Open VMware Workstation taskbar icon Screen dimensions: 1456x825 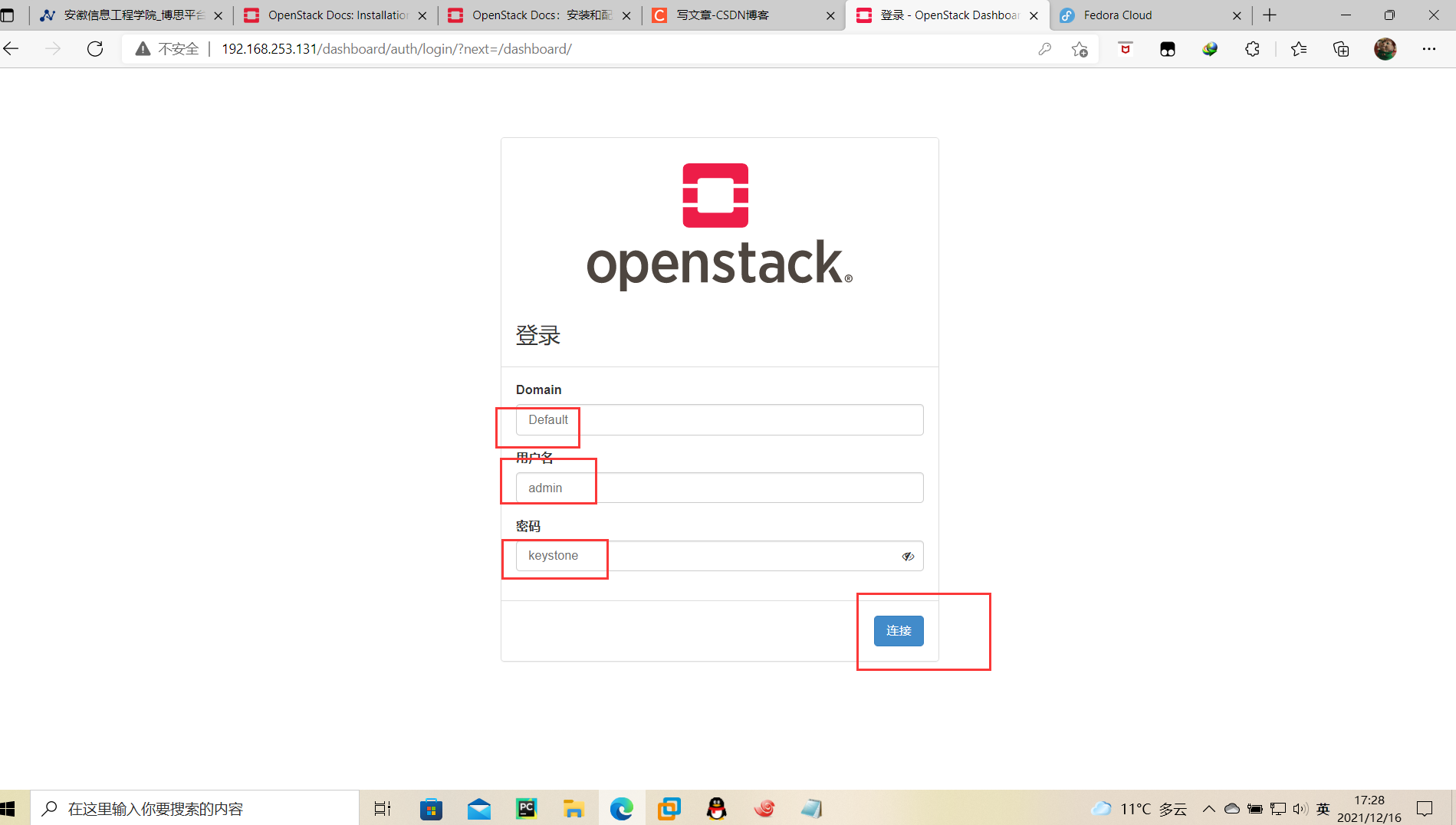click(669, 808)
